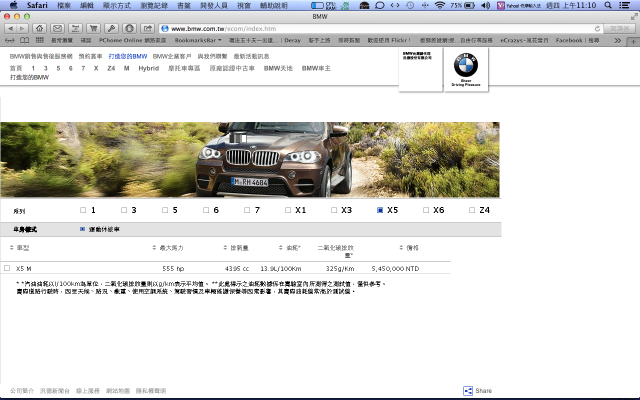Image resolution: width=640 pixels, height=400 pixels.
Task: Open the Apple menu
Action: click(13, 5)
